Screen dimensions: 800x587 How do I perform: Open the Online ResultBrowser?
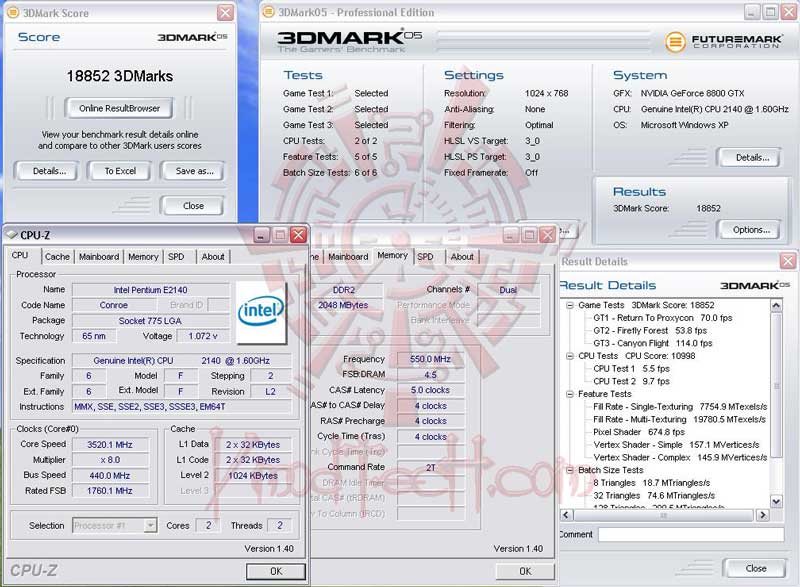119,108
